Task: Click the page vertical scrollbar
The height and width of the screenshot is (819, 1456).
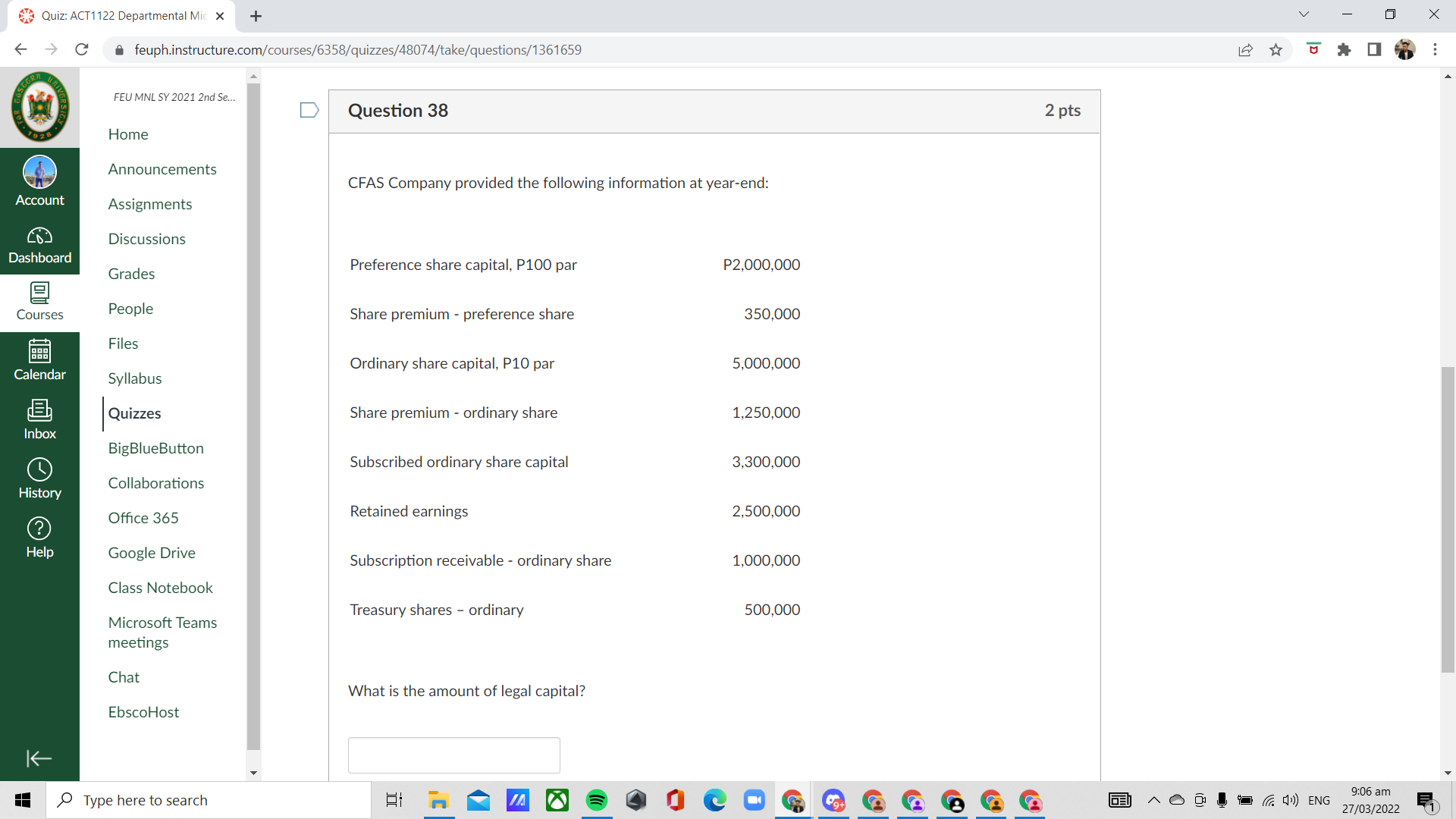Action: point(1448,520)
